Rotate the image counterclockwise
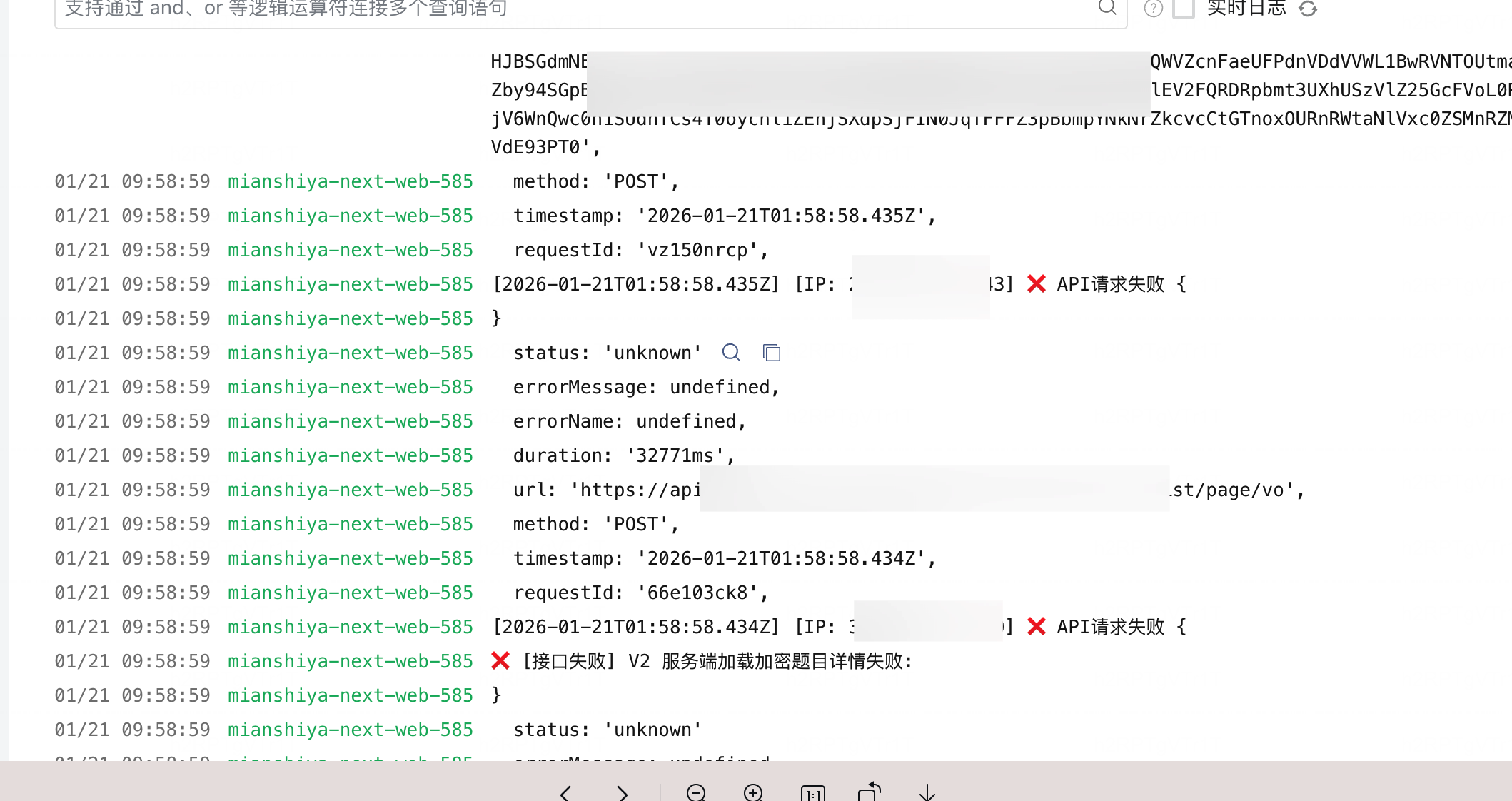Screen dimensions: 1512x801 [870, 792]
